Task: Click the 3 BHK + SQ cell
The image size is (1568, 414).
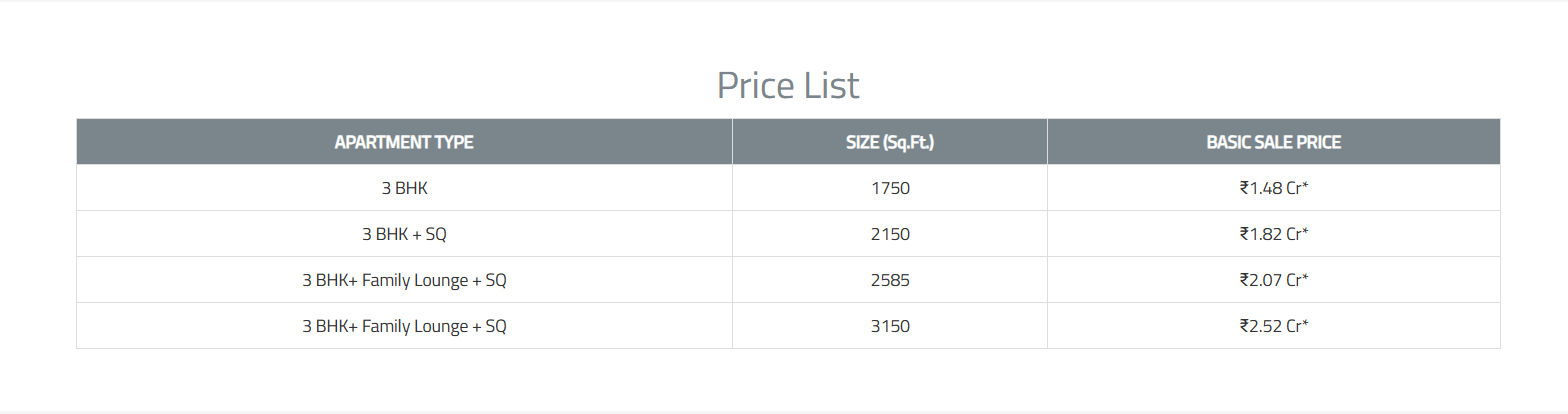Action: 404,234
